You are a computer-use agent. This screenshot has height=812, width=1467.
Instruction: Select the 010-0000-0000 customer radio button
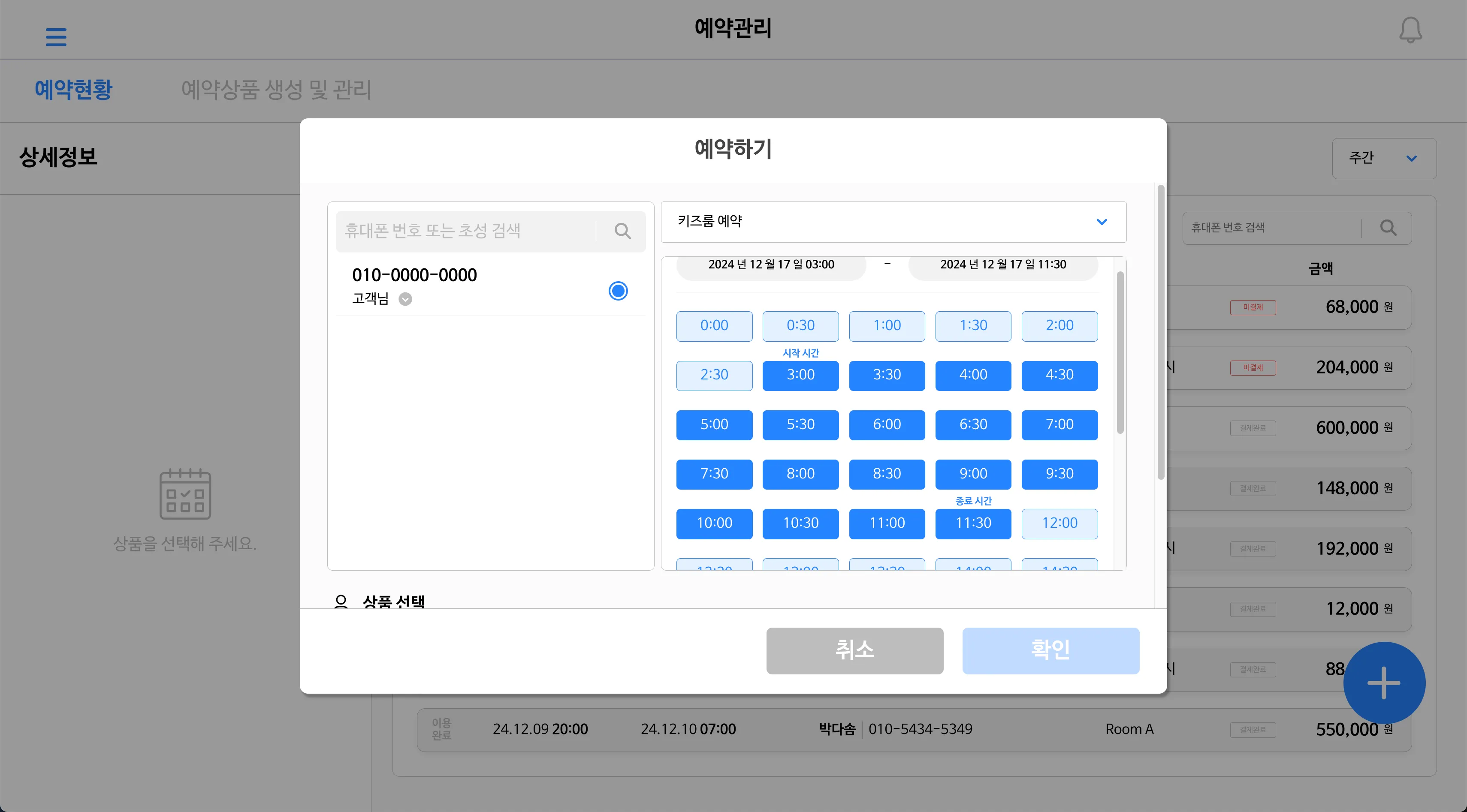618,291
